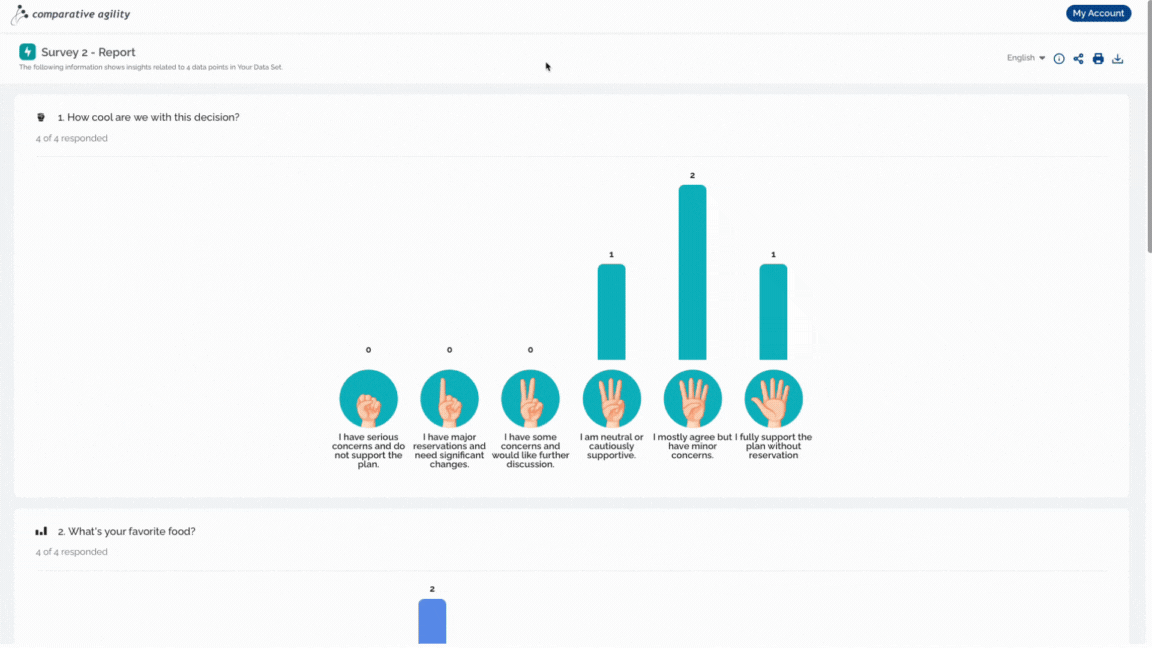The height and width of the screenshot is (648, 1152).
Task: Click the fist icon beside question 1
Action: point(41,117)
